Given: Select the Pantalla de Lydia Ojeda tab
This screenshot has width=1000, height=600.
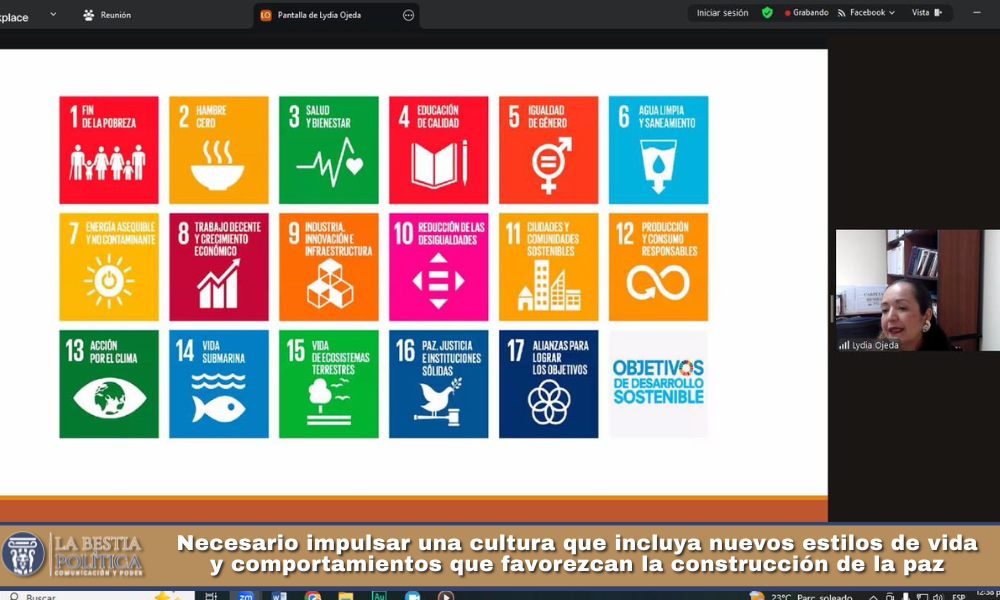Looking at the screenshot, I should point(336,15).
